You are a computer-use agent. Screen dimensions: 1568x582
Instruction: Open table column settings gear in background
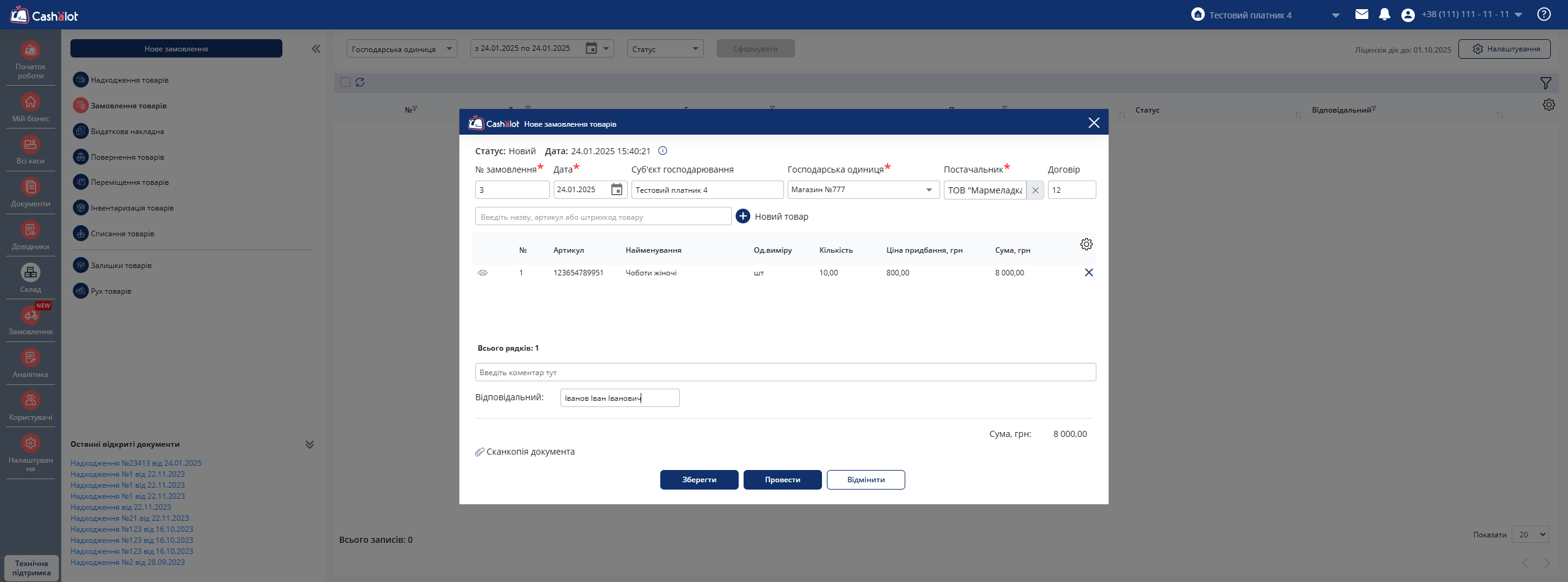click(x=1549, y=105)
